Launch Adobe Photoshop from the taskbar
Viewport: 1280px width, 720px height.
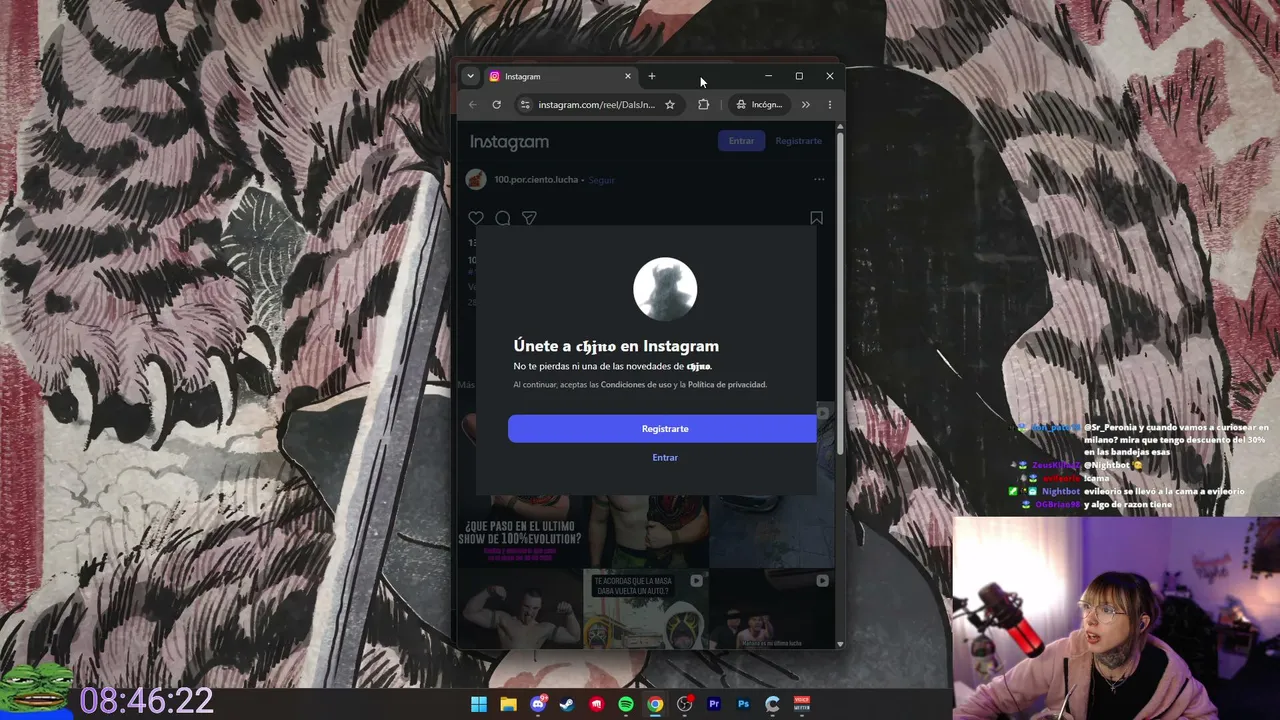coord(743,704)
